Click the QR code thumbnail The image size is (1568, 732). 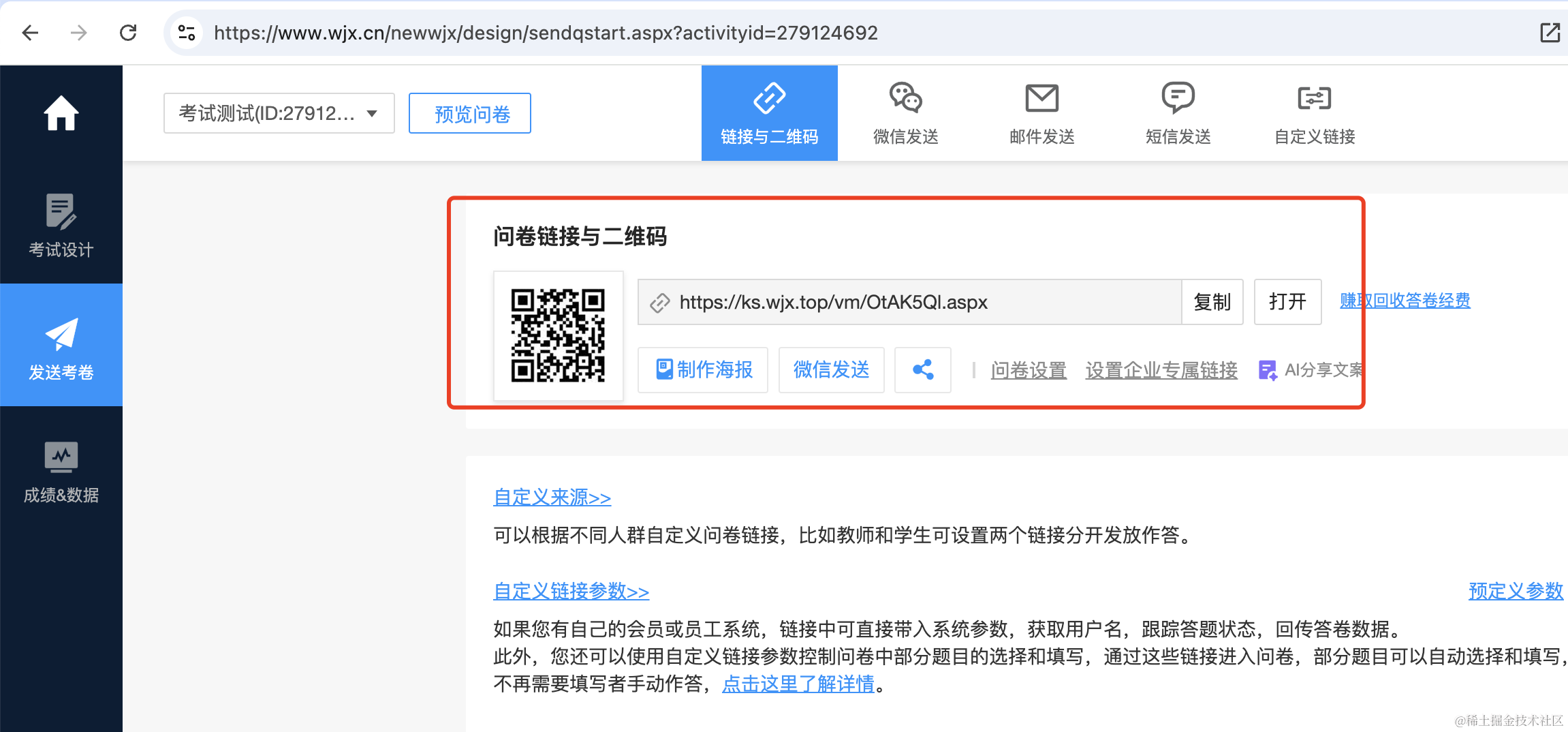click(558, 335)
